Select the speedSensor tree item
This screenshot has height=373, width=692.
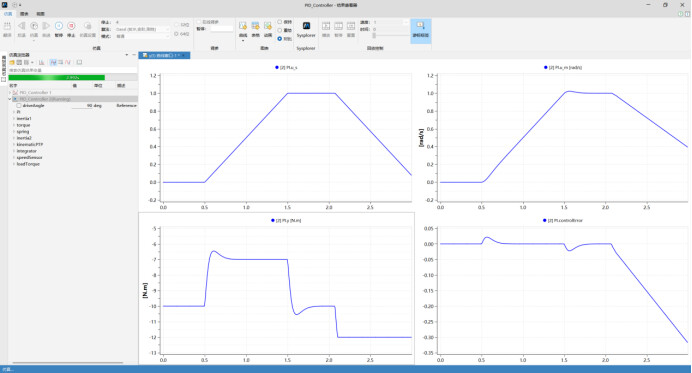click(x=30, y=158)
